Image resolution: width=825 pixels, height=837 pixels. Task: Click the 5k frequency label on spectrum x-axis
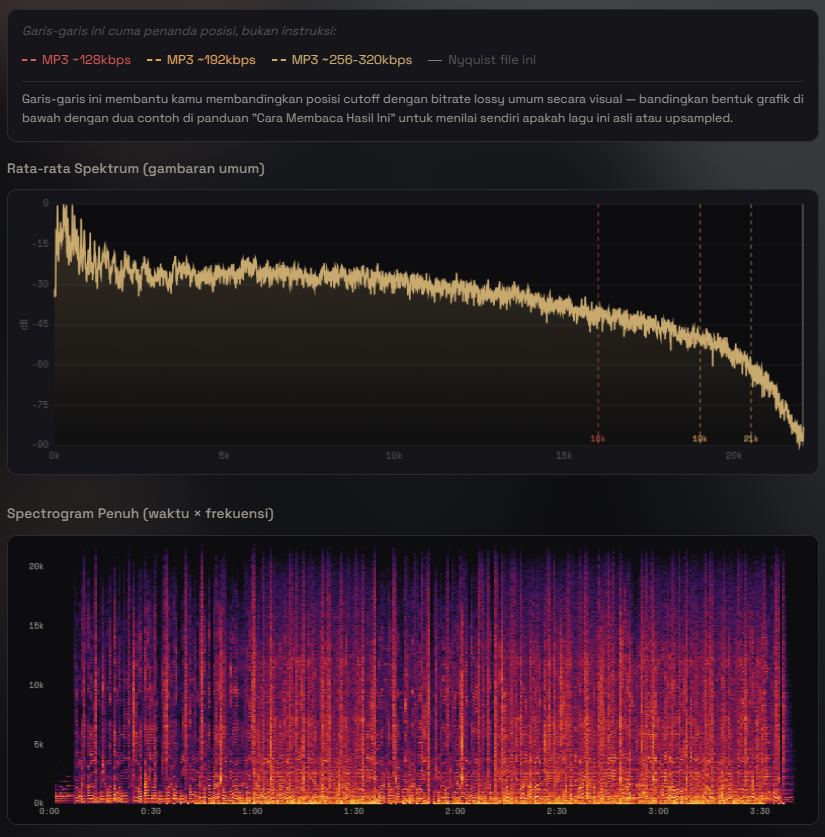tap(224, 455)
